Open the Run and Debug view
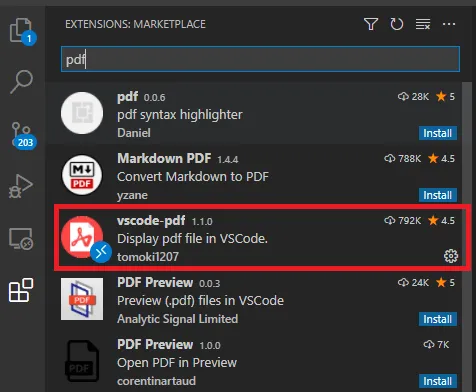This screenshot has width=476, height=392. click(x=21, y=186)
